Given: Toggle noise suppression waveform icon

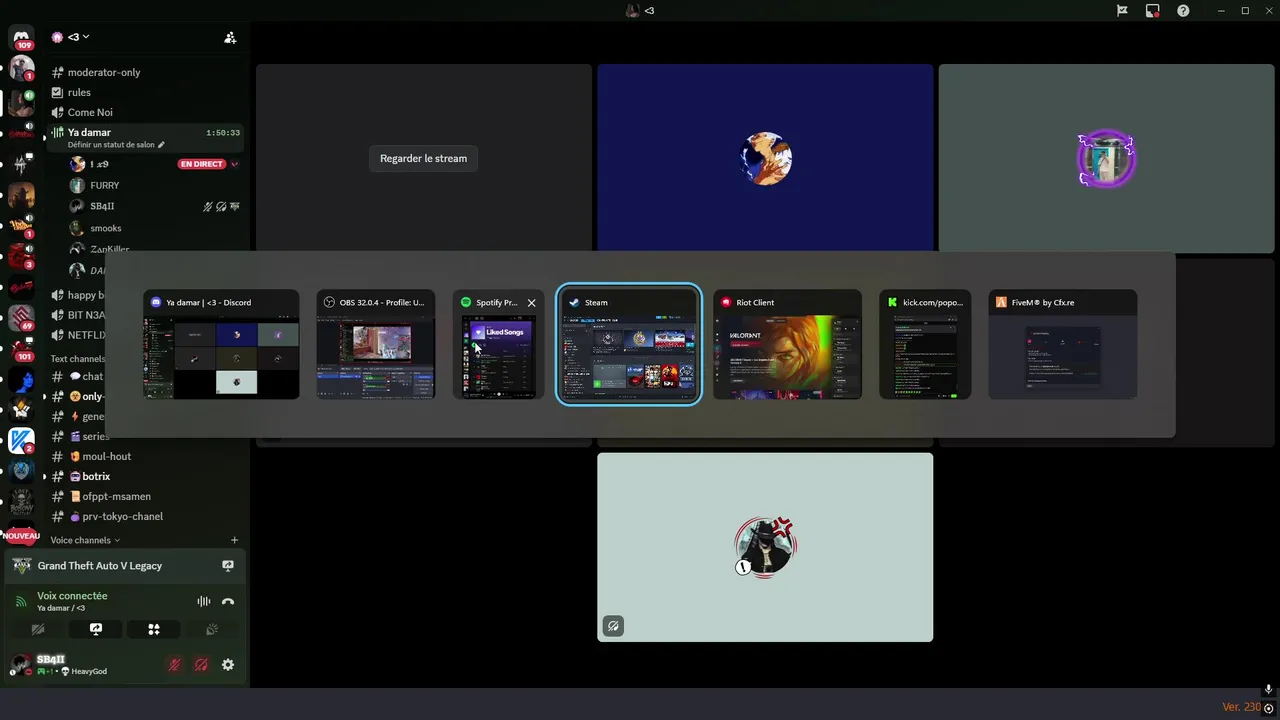Looking at the screenshot, I should click(203, 601).
